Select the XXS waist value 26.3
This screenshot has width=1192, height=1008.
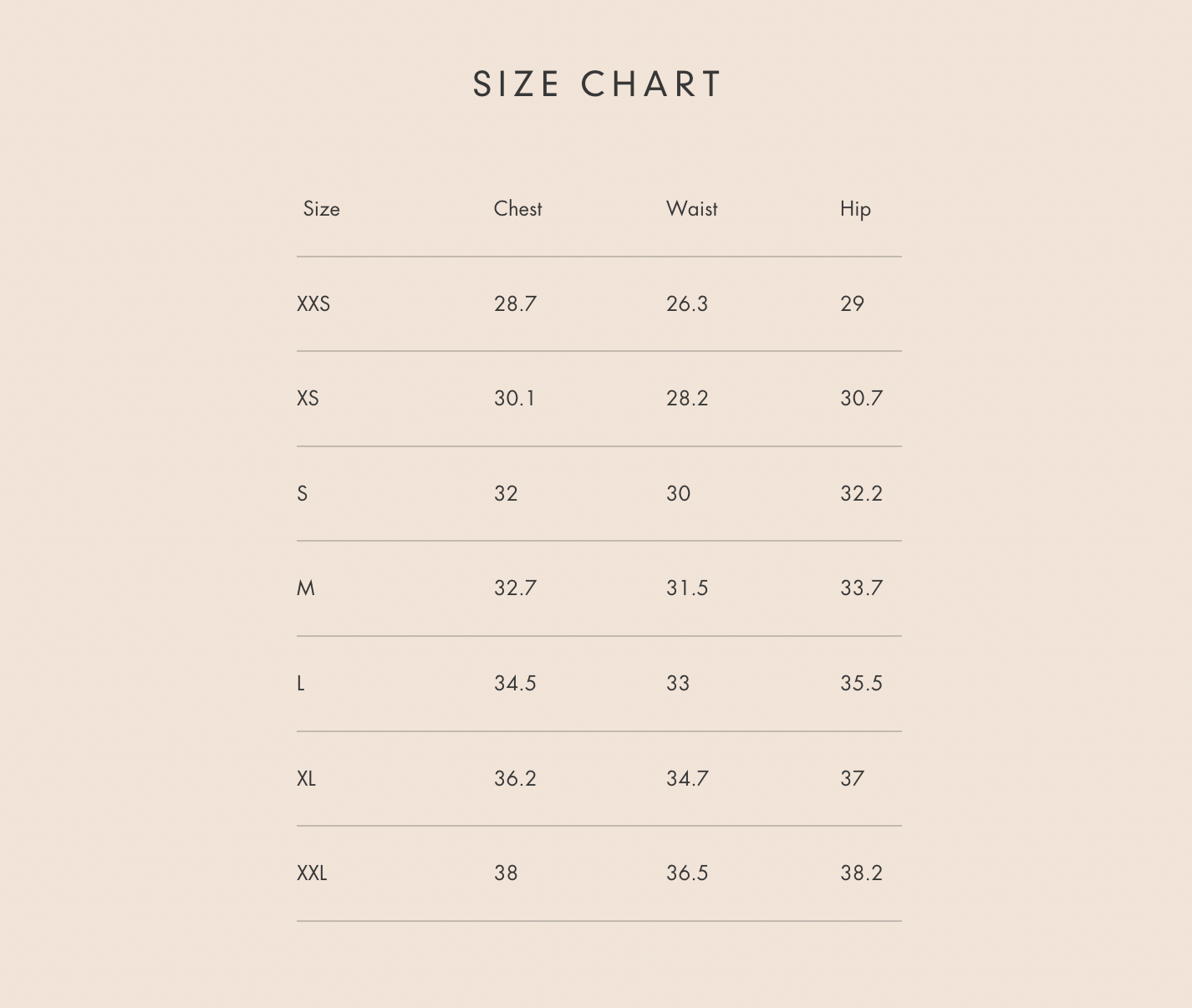687,304
